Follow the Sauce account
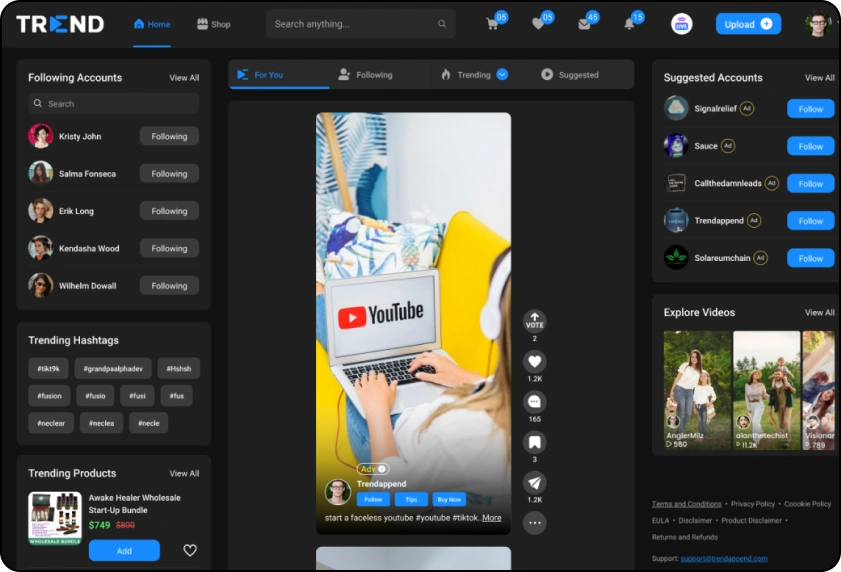Image resolution: width=841 pixels, height=572 pixels. tap(810, 146)
